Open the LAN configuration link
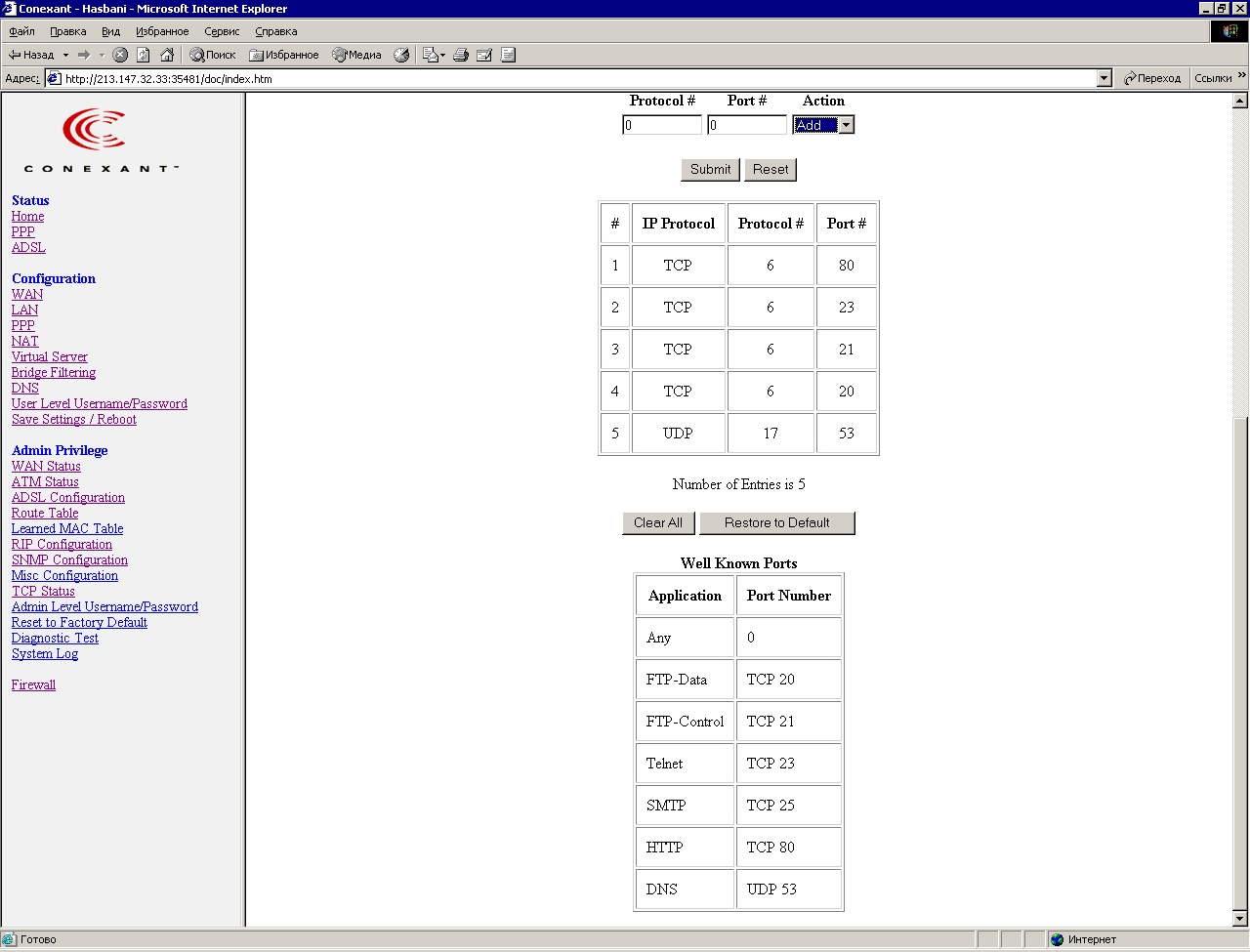Image resolution: width=1250 pixels, height=952 pixels. coord(25,310)
